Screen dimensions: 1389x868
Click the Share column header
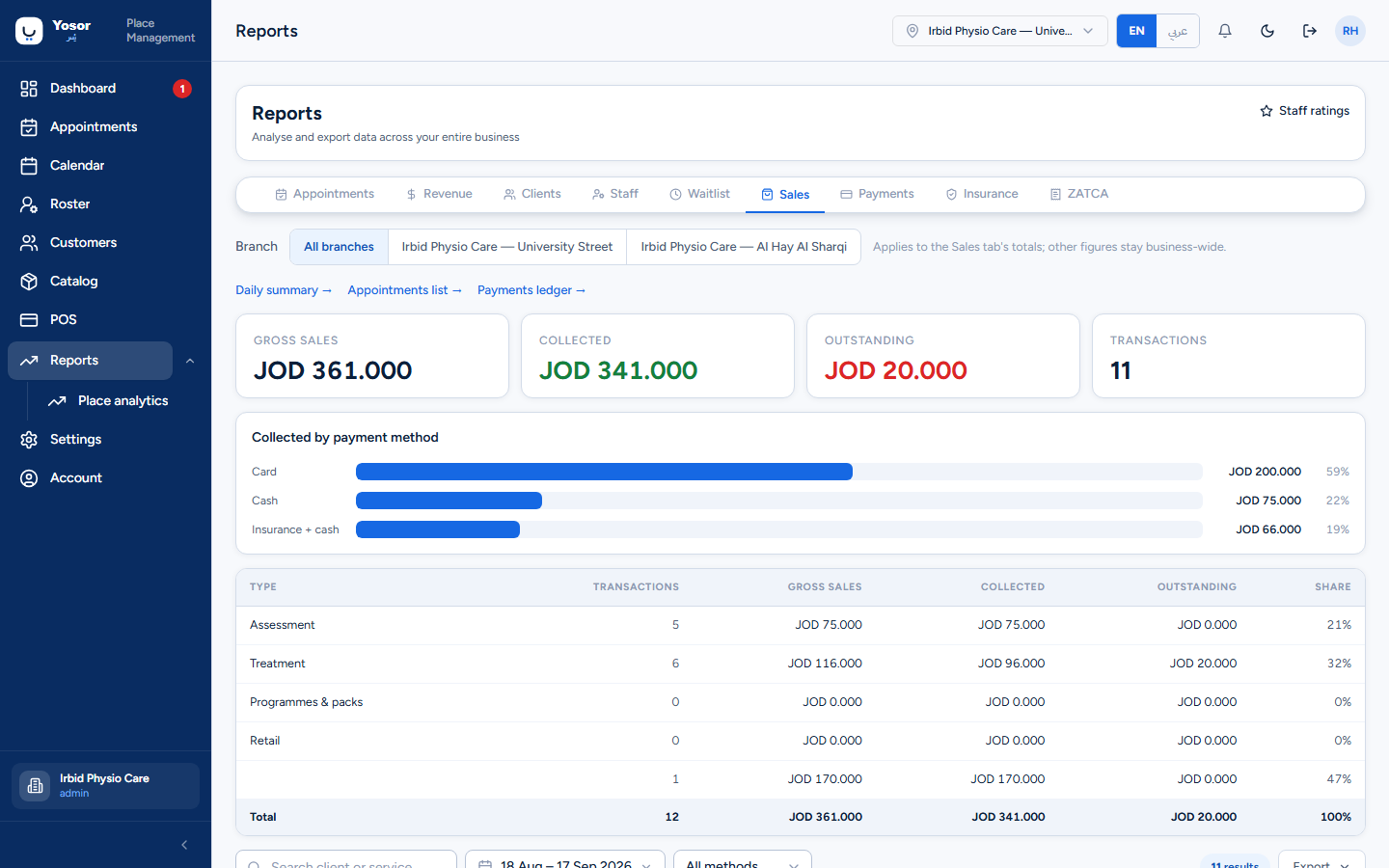(x=1333, y=586)
